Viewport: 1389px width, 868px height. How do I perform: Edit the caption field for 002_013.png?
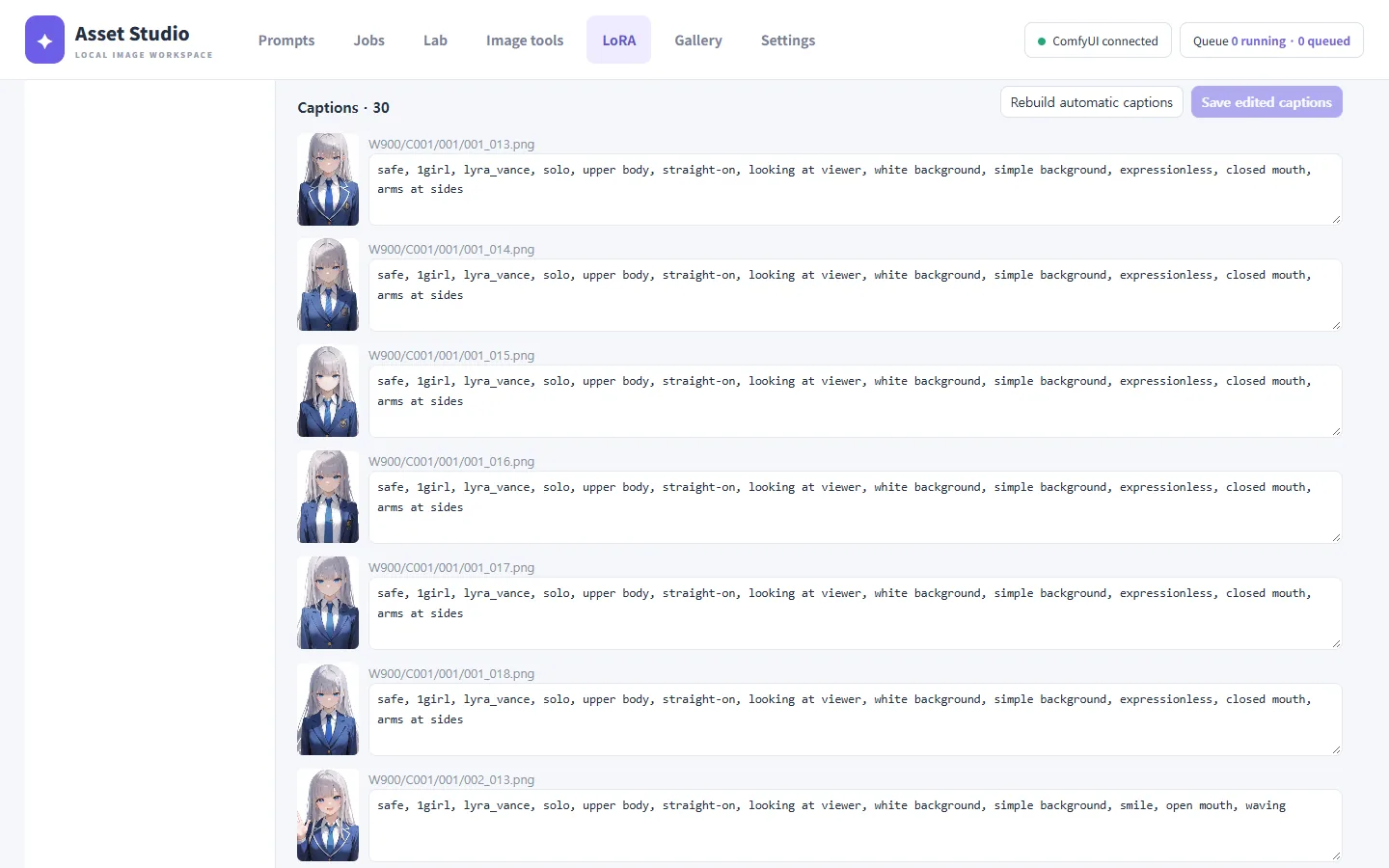(855, 826)
